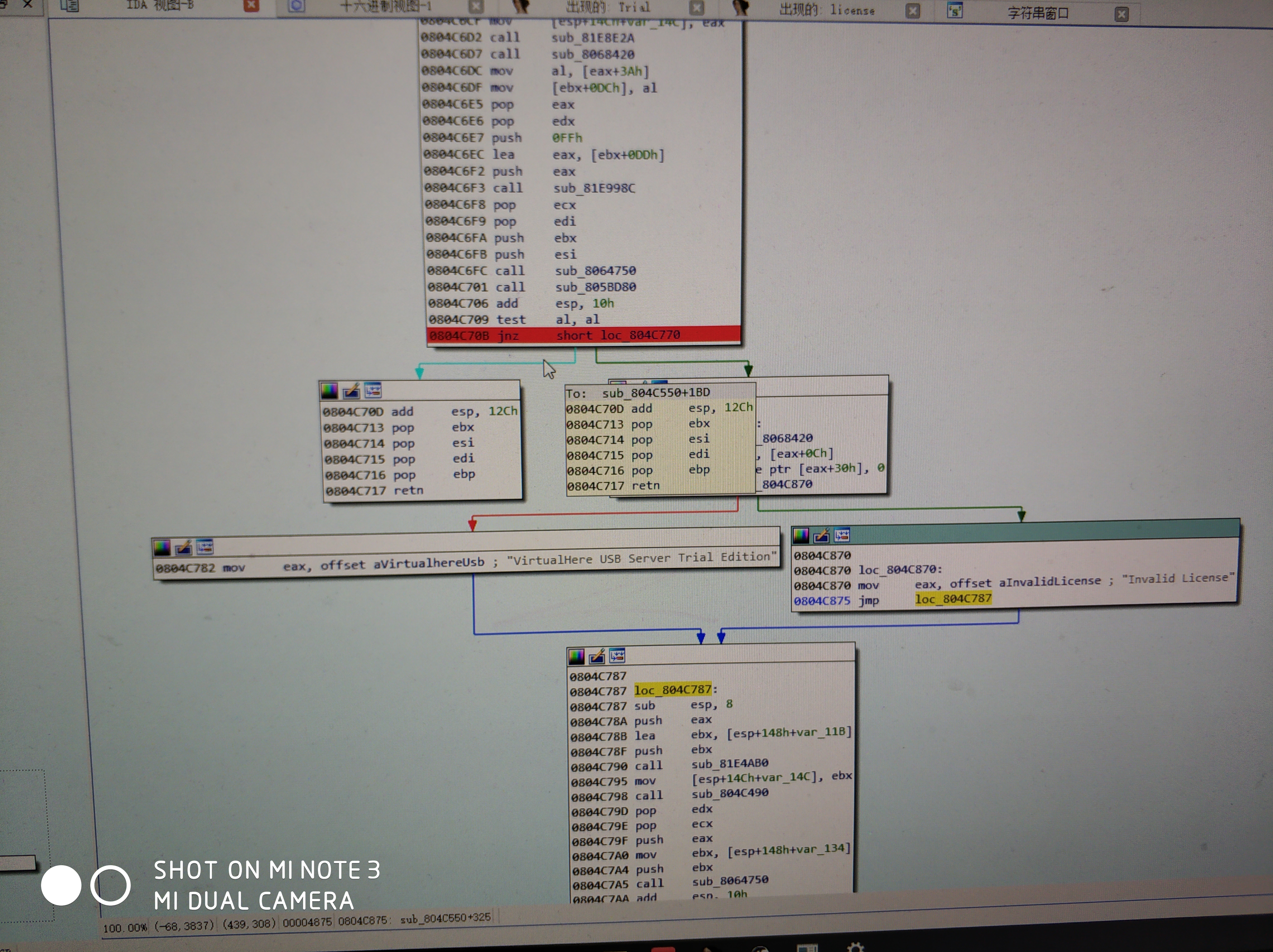1273x952 pixels.
Task: Click the sub_81E998C call reference
Action: [594, 188]
